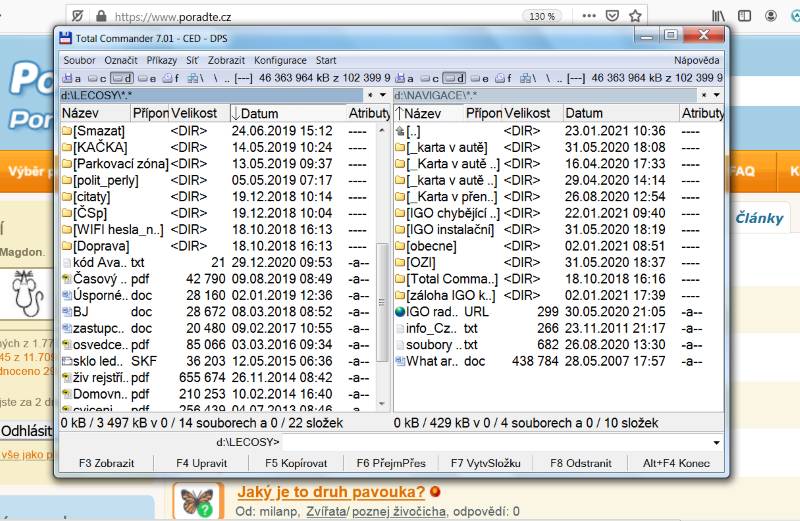Select the [KAČKA] folder
This screenshot has width=800, height=521.
point(94,147)
